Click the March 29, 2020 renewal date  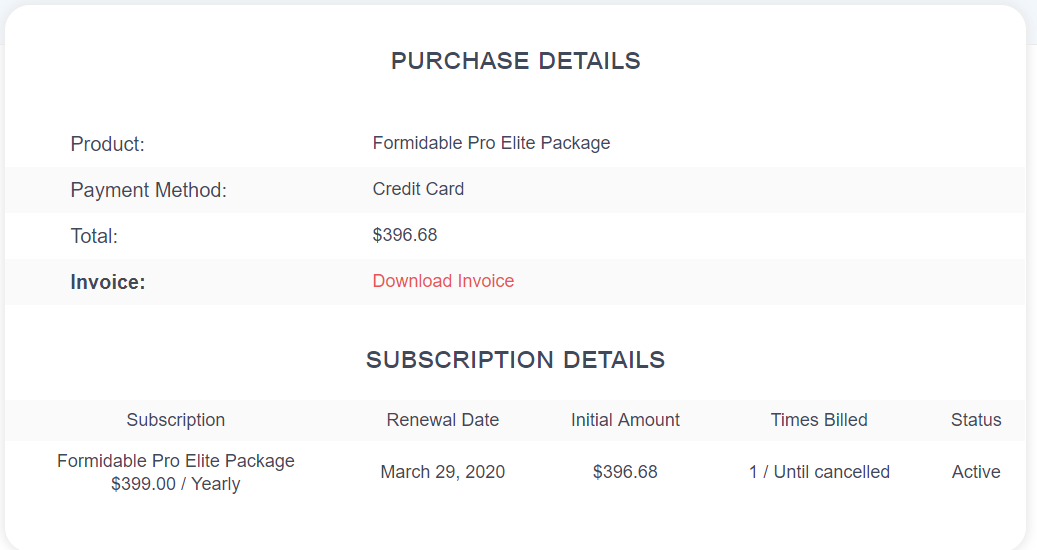click(443, 472)
